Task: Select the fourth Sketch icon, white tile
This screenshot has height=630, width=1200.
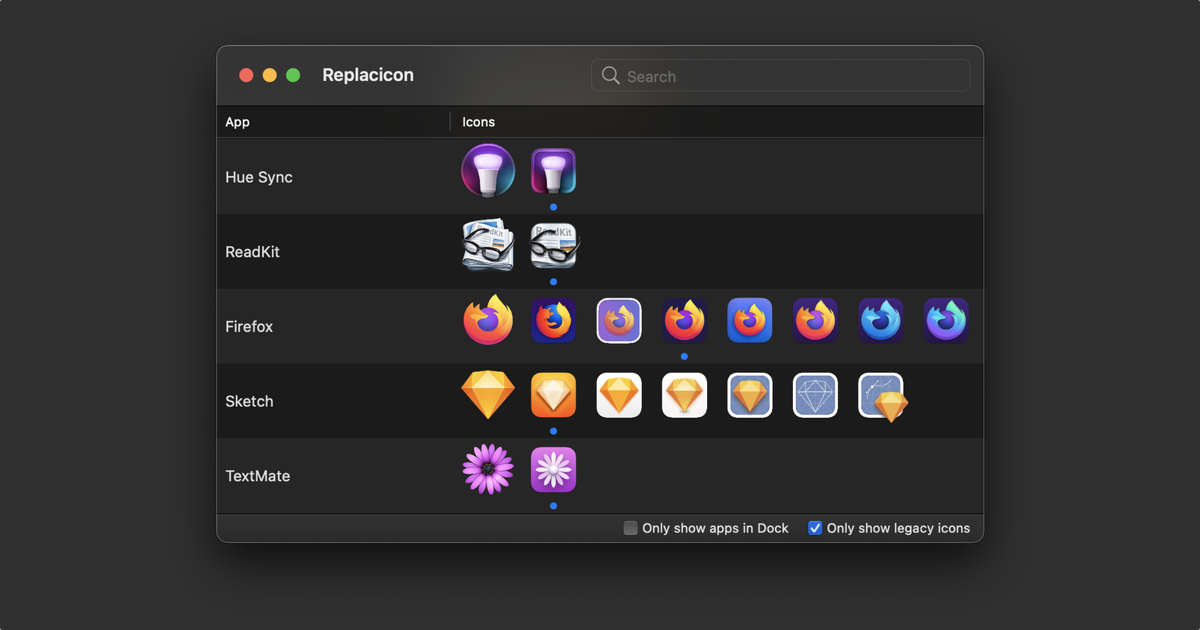Action: (684, 395)
